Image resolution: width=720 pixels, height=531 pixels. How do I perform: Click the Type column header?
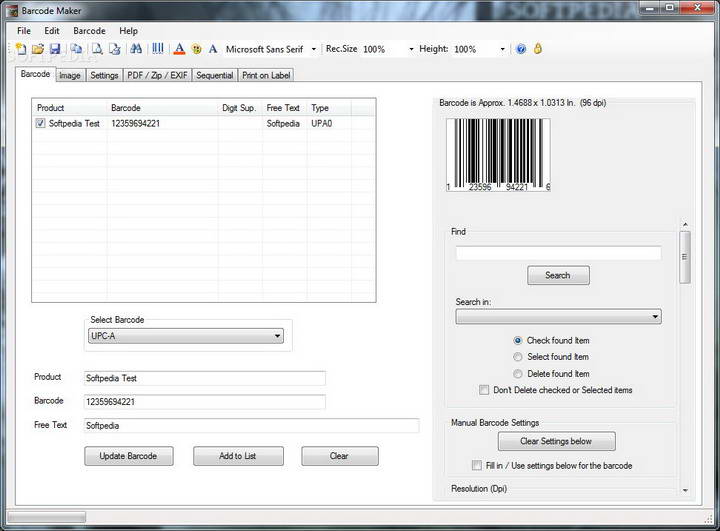coord(329,108)
